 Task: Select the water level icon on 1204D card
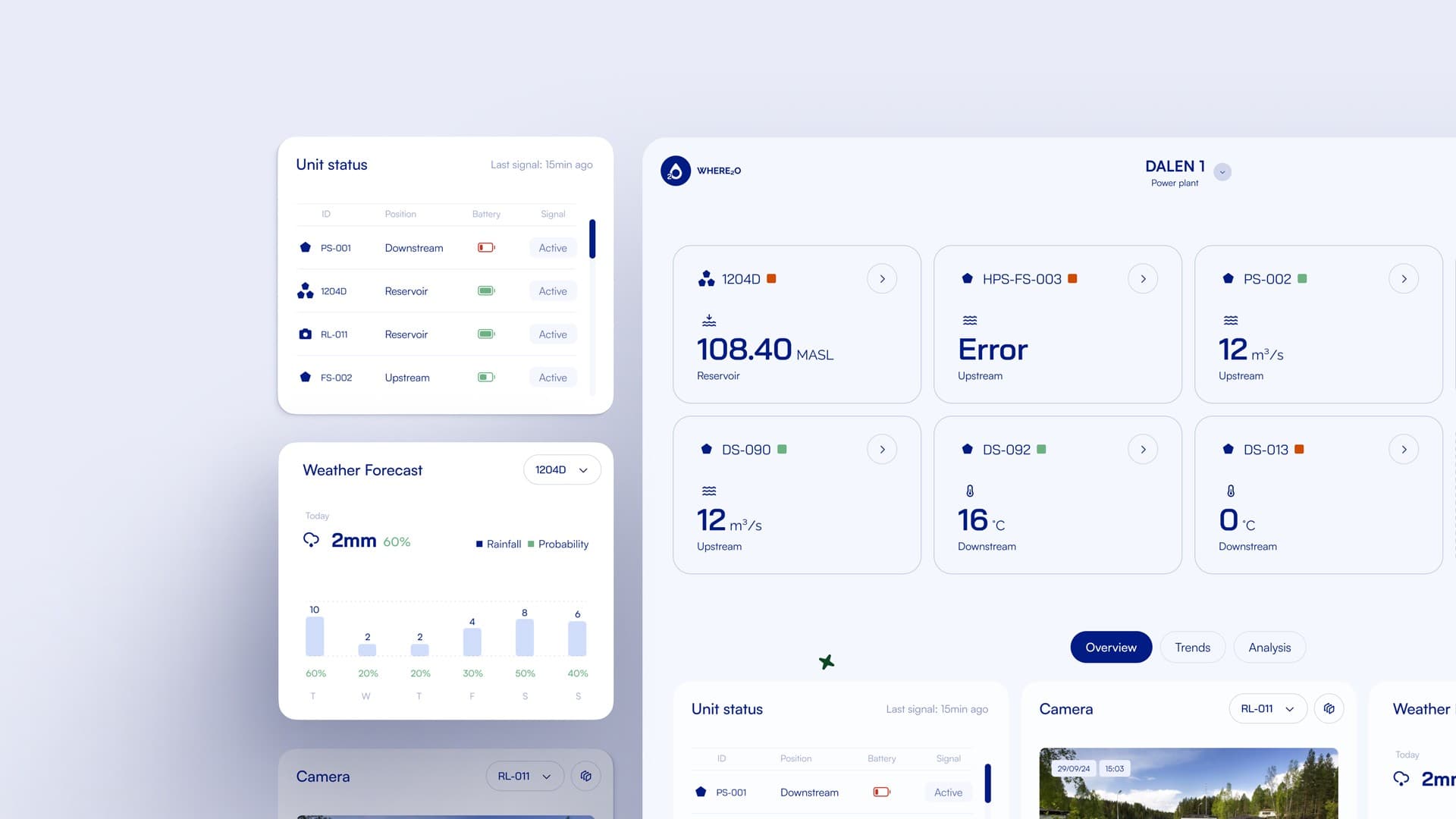708,319
